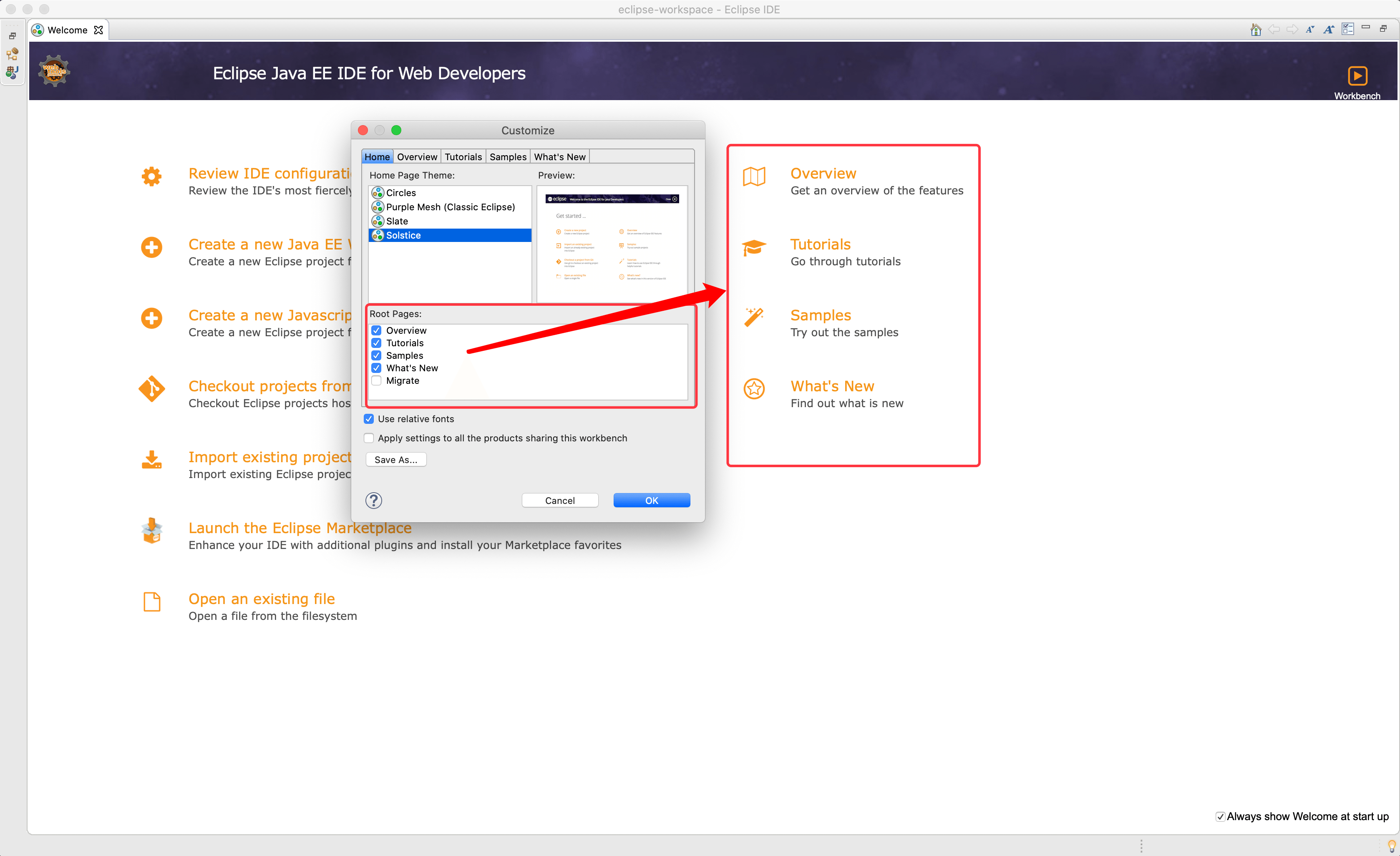Open the Samples link on the Welcome page
1400x856 pixels.
(x=821, y=315)
